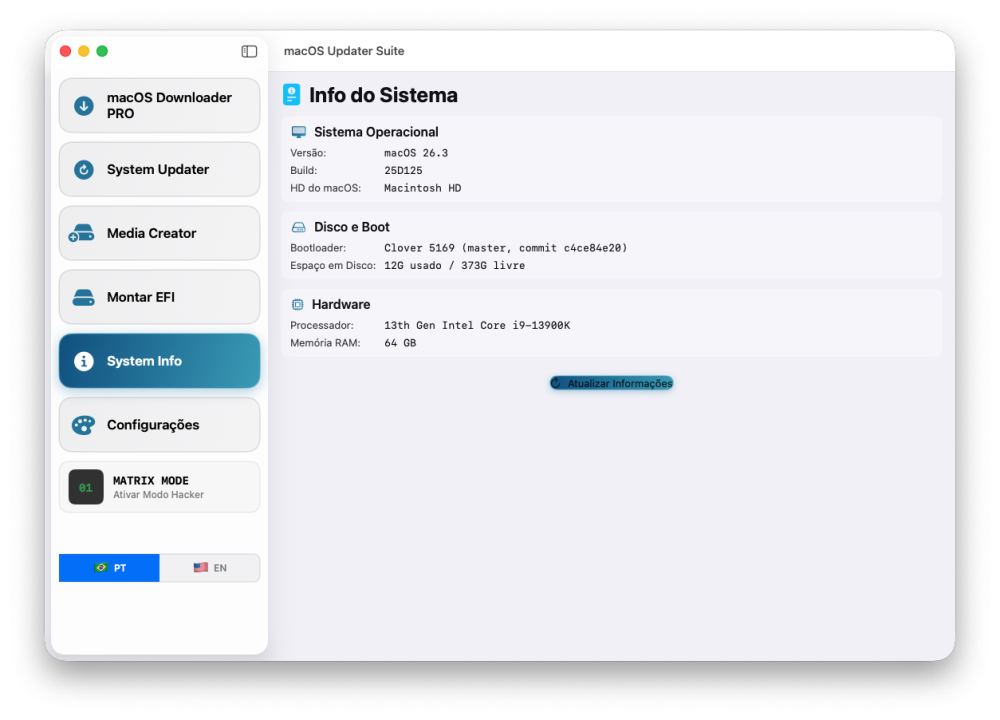Click the Macintosh HD value
1000x720 pixels.
422,188
